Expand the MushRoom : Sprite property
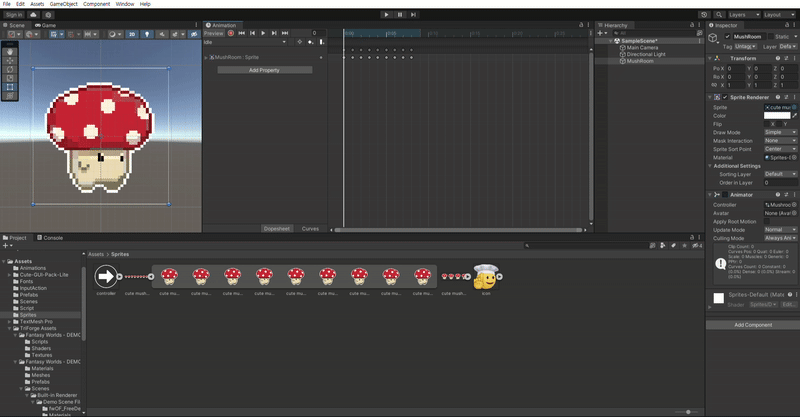This screenshot has height=417, width=800. (x=206, y=58)
